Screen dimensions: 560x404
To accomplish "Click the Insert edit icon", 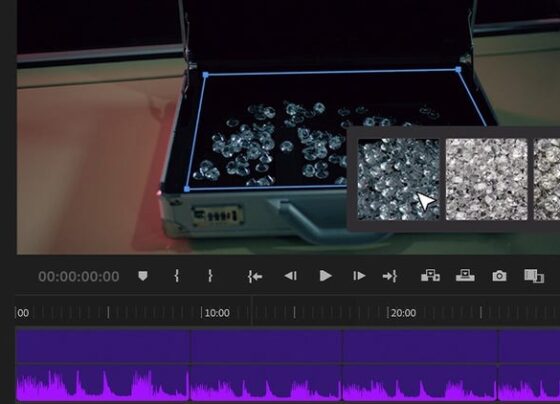I will (430, 275).
